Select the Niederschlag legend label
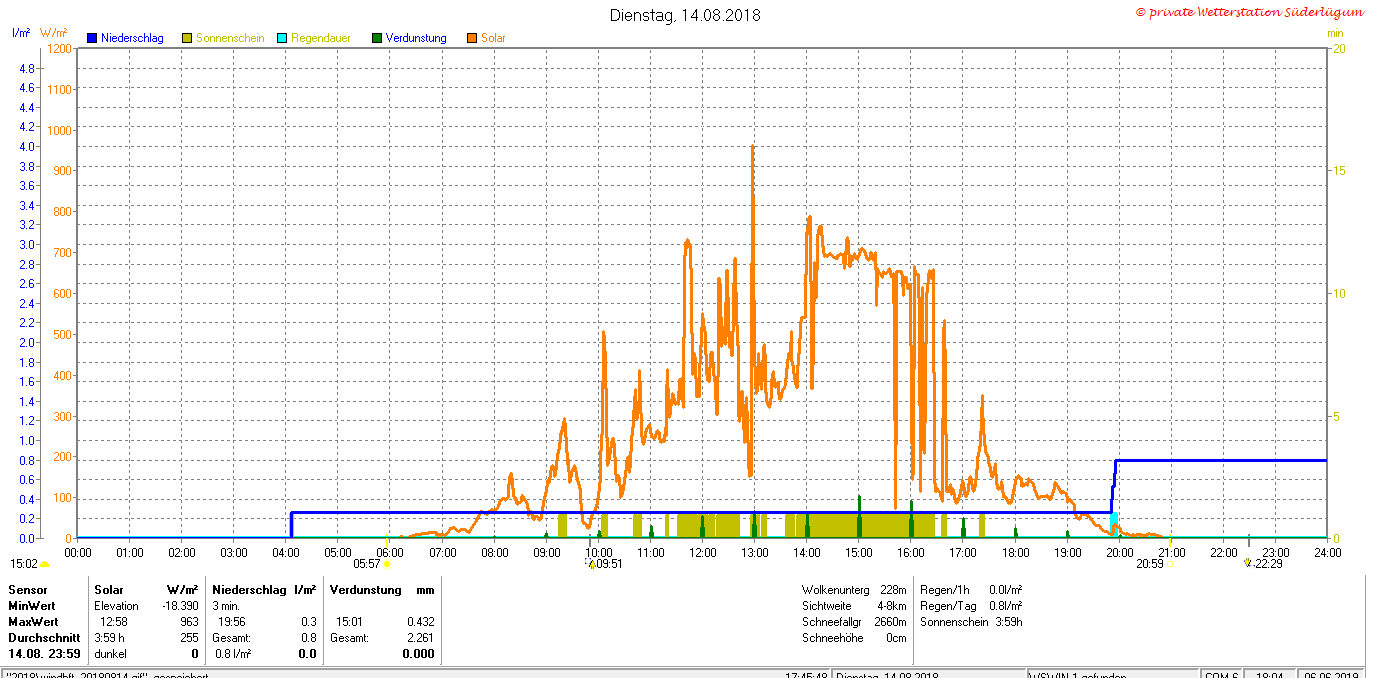The width and height of the screenshot is (1396, 678). click(x=132, y=38)
